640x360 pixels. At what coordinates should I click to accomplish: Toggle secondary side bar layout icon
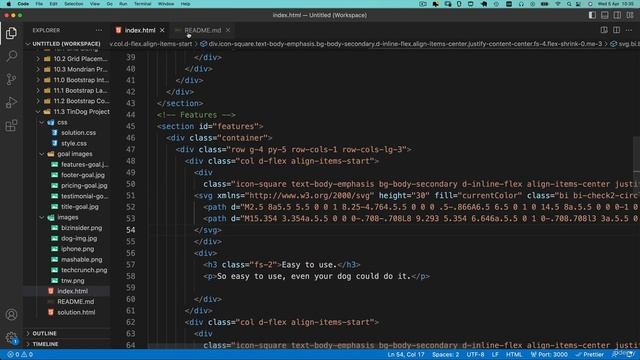[617, 15]
